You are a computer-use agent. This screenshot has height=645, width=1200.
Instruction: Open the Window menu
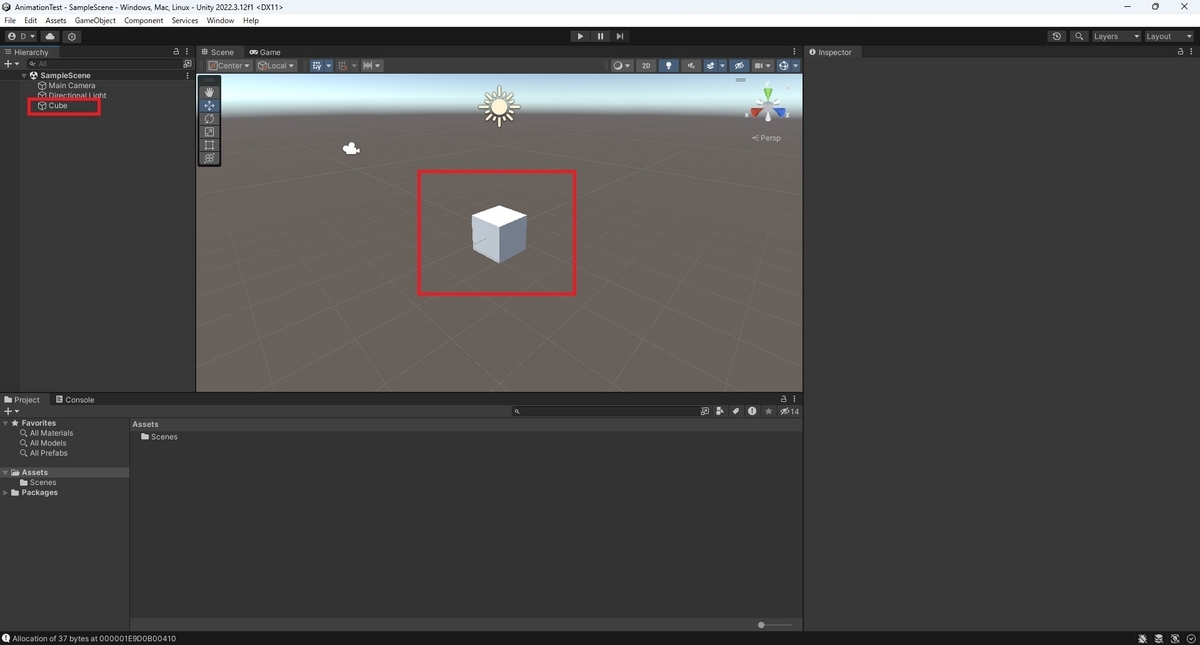pyautogui.click(x=220, y=20)
